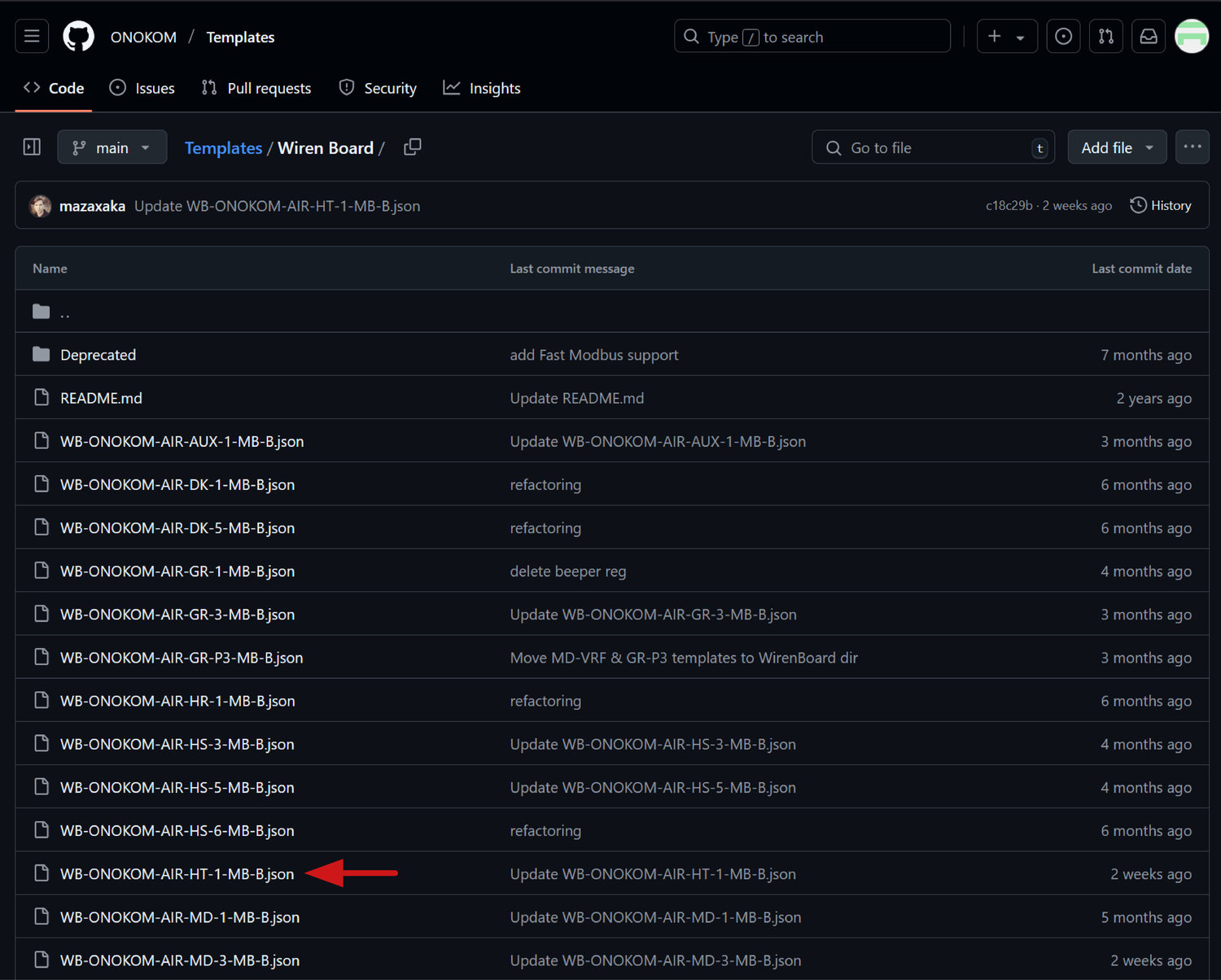Open the hamburger navigation menu
Image resolution: width=1221 pixels, height=980 pixels.
pos(32,37)
